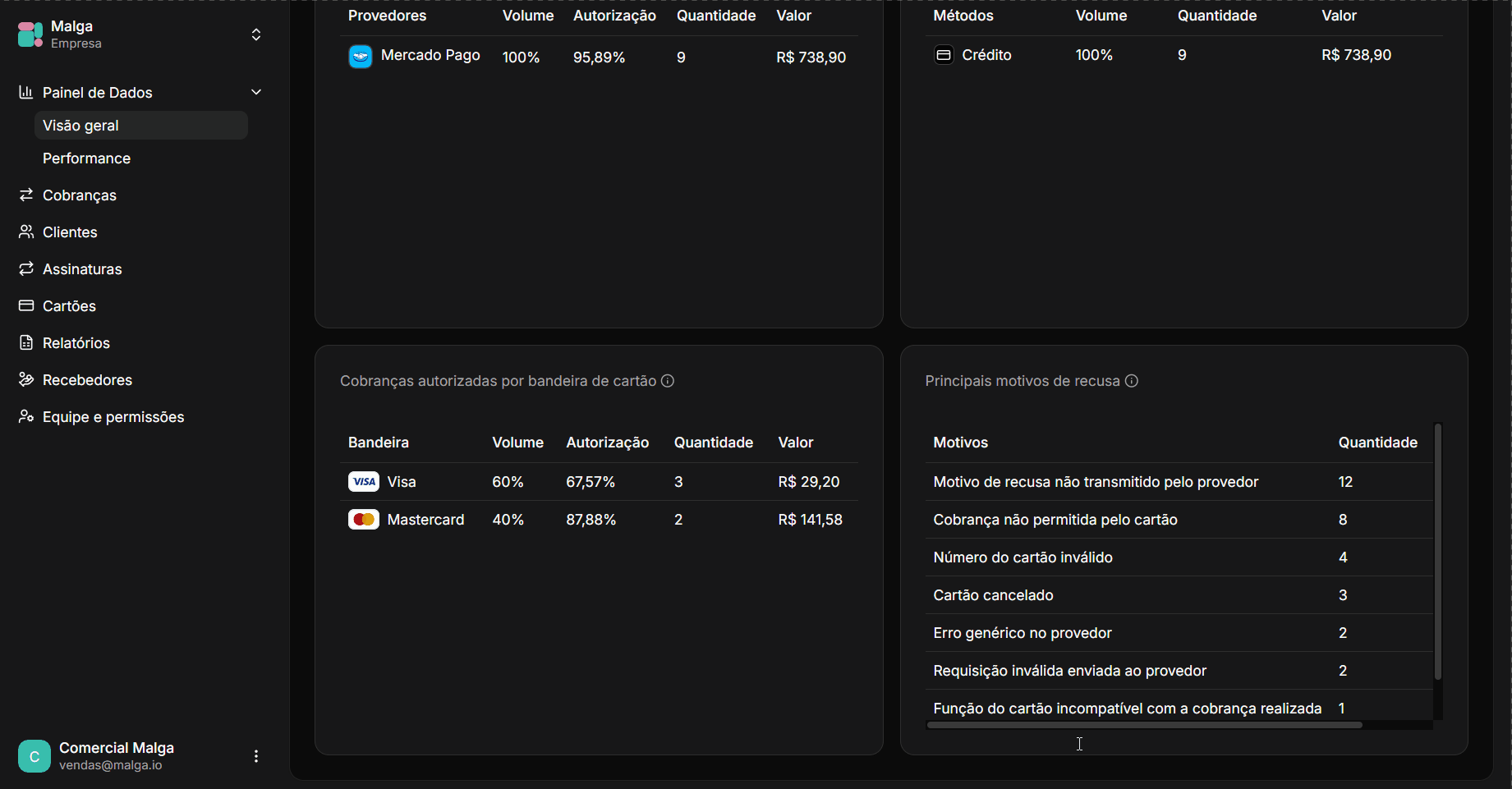
Task: Select Visão geral in the sidebar
Action: point(141,126)
